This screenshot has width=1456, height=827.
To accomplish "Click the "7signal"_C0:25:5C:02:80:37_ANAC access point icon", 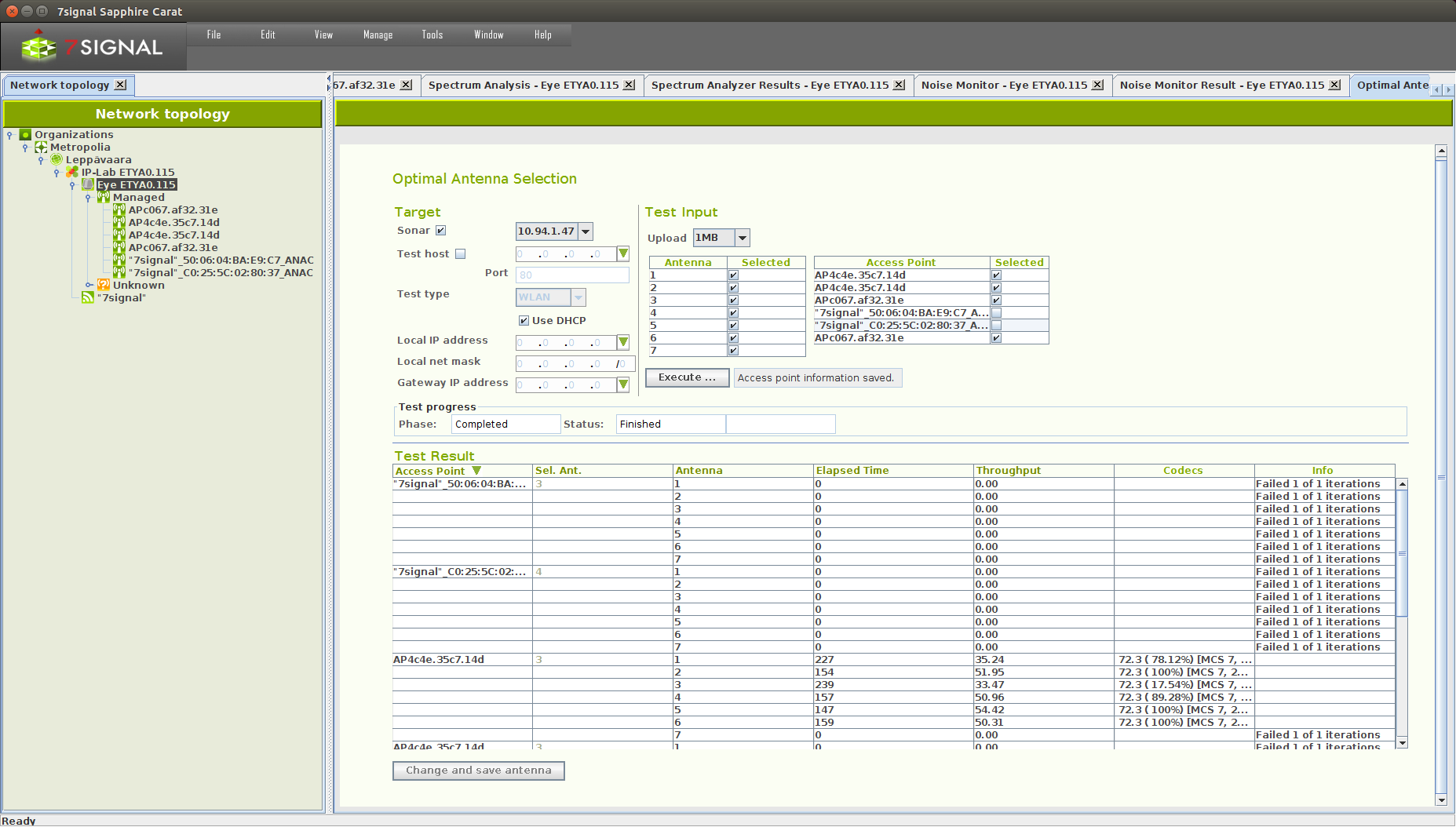I will pyautogui.click(x=119, y=272).
